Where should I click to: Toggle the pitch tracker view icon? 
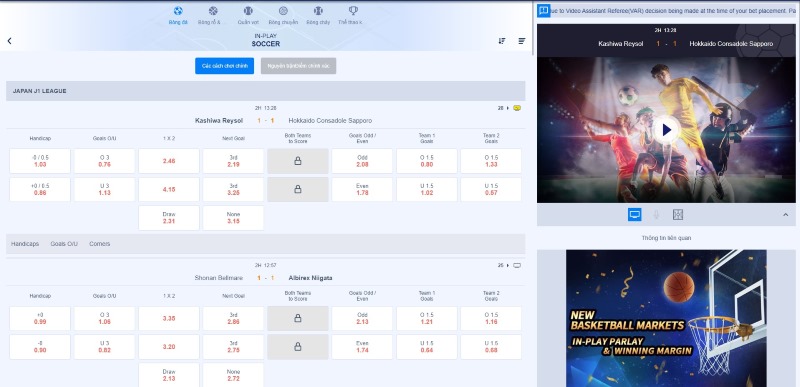(678, 215)
